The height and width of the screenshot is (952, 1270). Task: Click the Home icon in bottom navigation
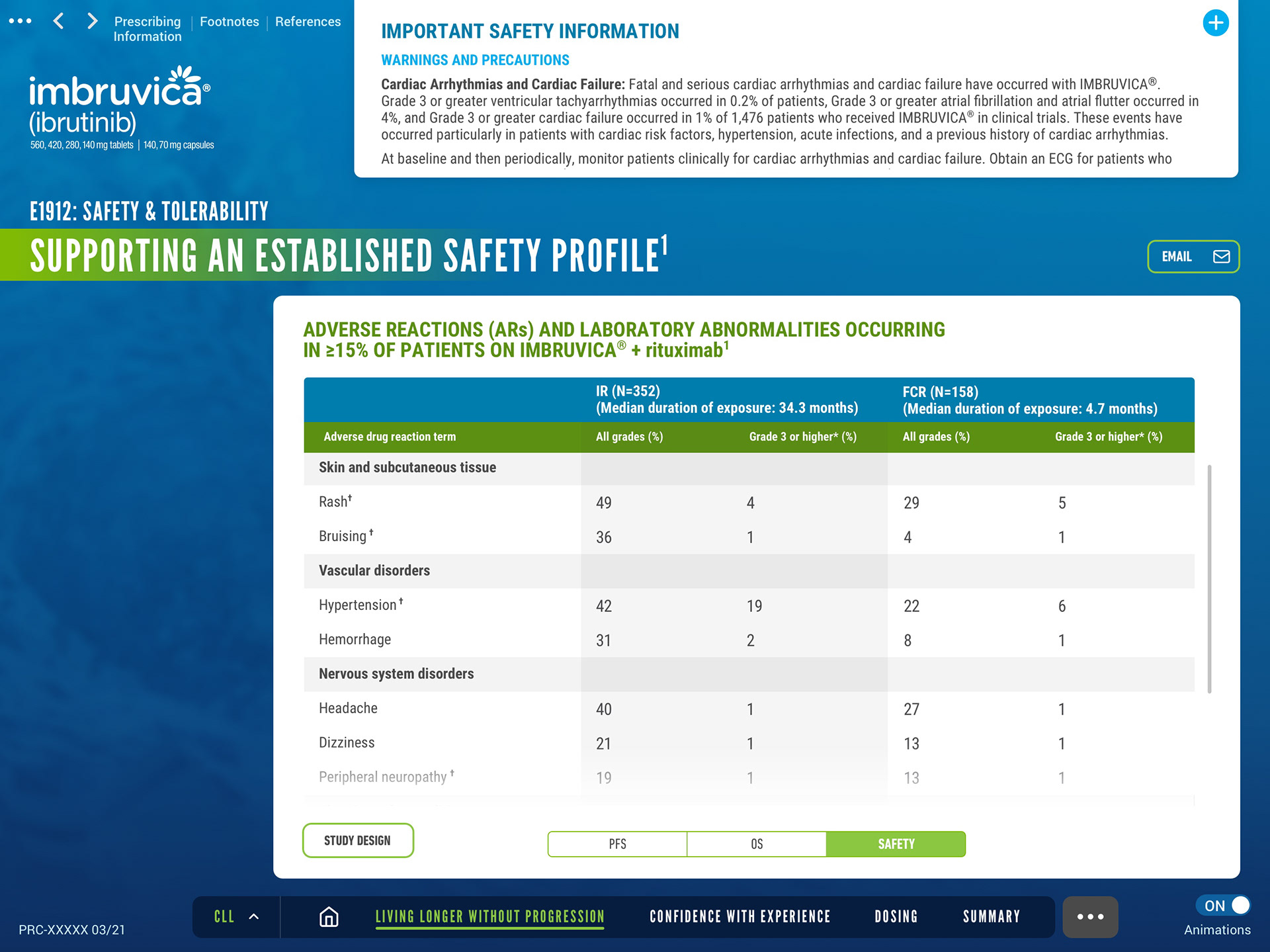(x=329, y=916)
